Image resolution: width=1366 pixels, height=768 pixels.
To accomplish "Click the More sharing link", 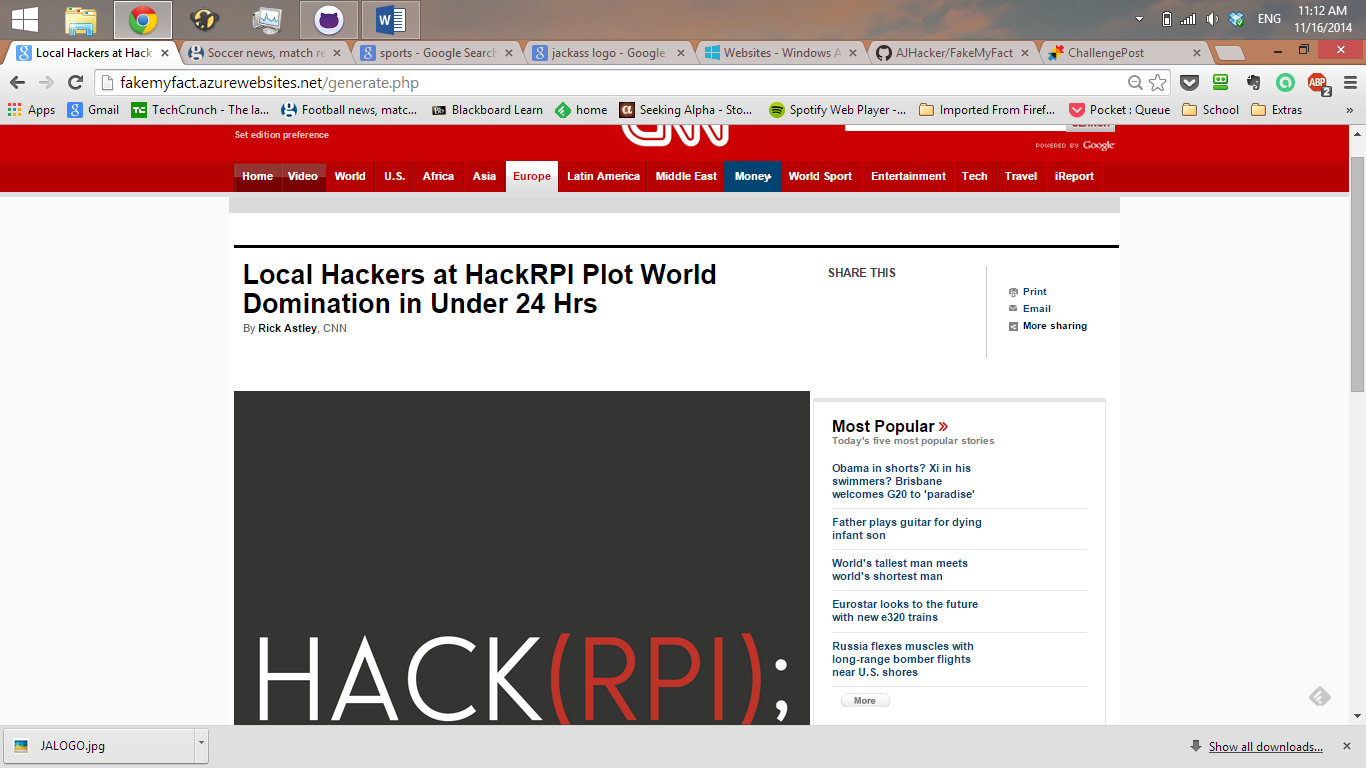I will coord(1055,326).
